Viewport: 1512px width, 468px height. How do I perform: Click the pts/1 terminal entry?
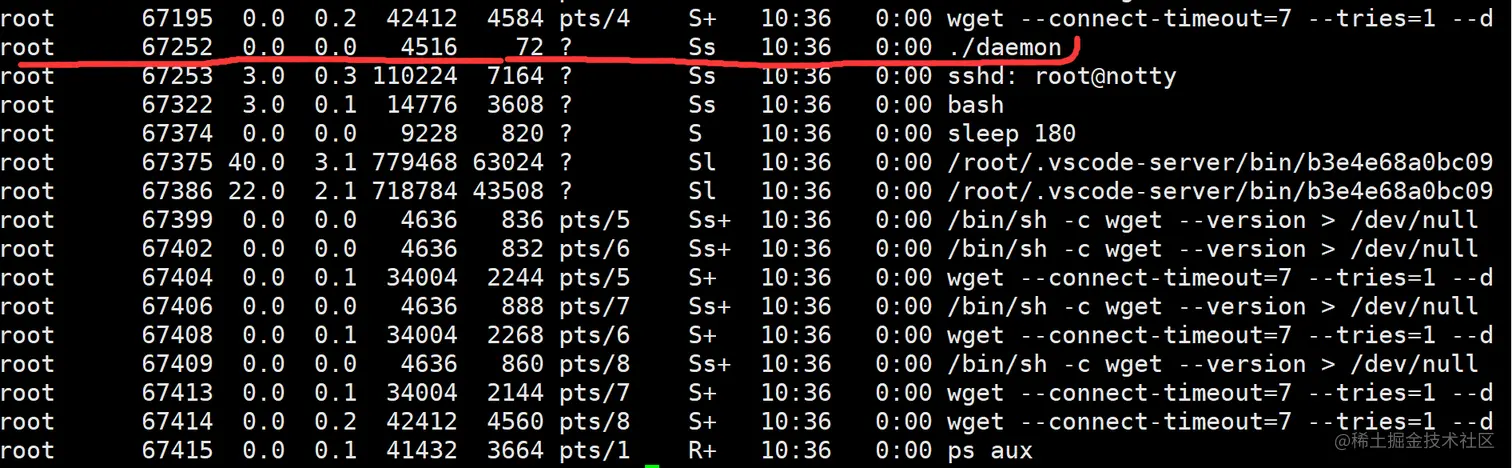pos(595,451)
